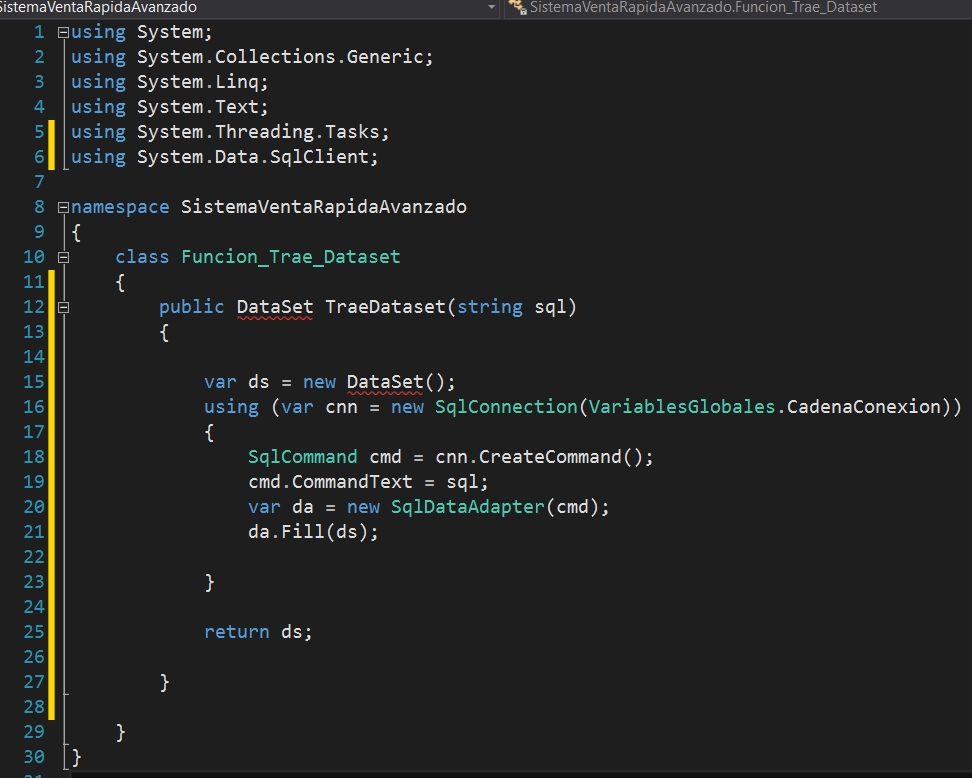Click the dropdown arrow beside SistemaVentaRapidaAvanzado
The height and width of the screenshot is (778, 972).
pyautogui.click(x=491, y=8)
